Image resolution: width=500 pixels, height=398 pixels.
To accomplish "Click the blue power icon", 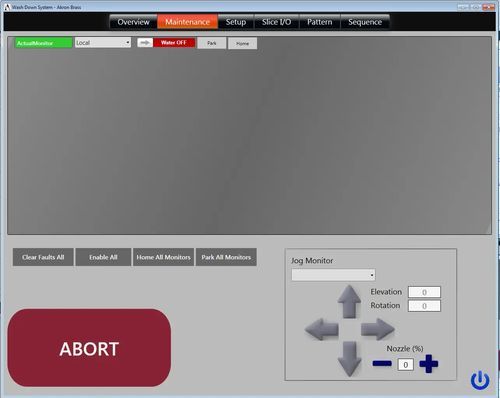I will (x=480, y=380).
